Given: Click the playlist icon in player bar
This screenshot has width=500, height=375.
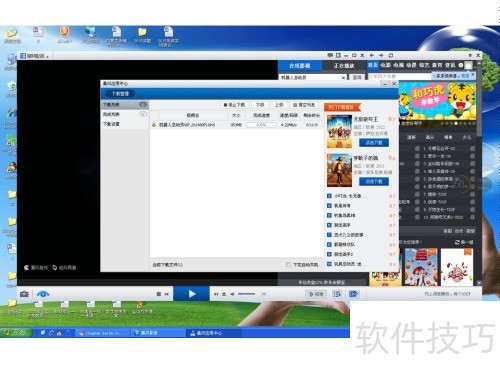Looking at the screenshot, I should click(x=337, y=294).
